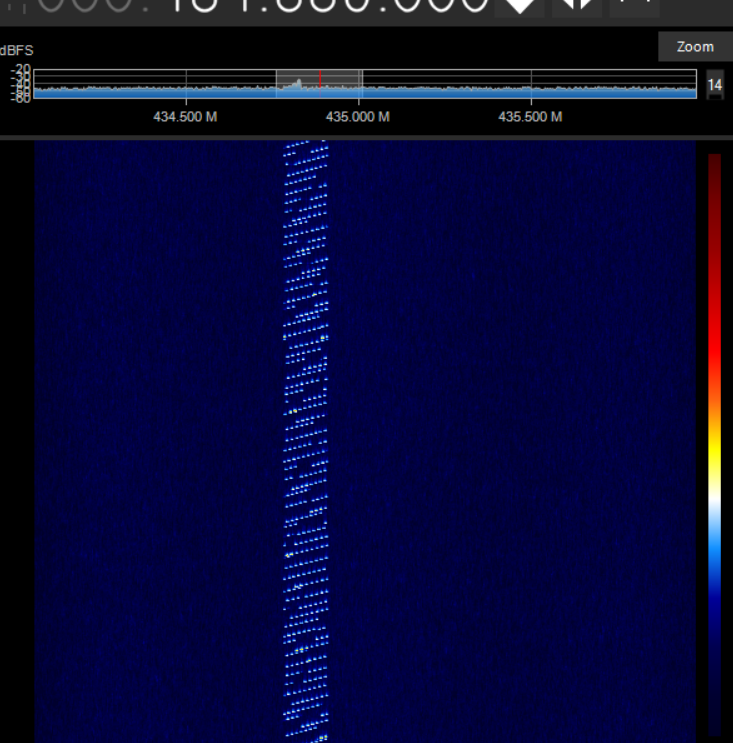
Task: Click the dBFS axis label
Action: [16, 49]
